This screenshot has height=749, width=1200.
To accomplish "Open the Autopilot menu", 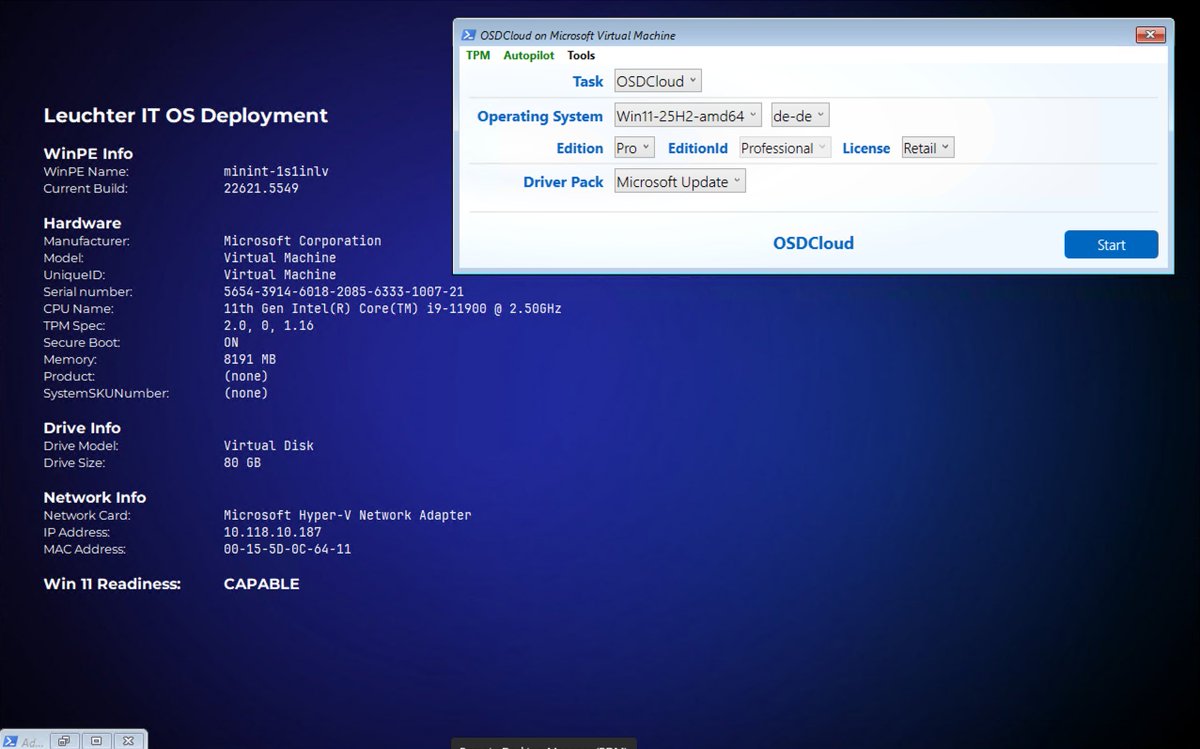I will click(529, 55).
